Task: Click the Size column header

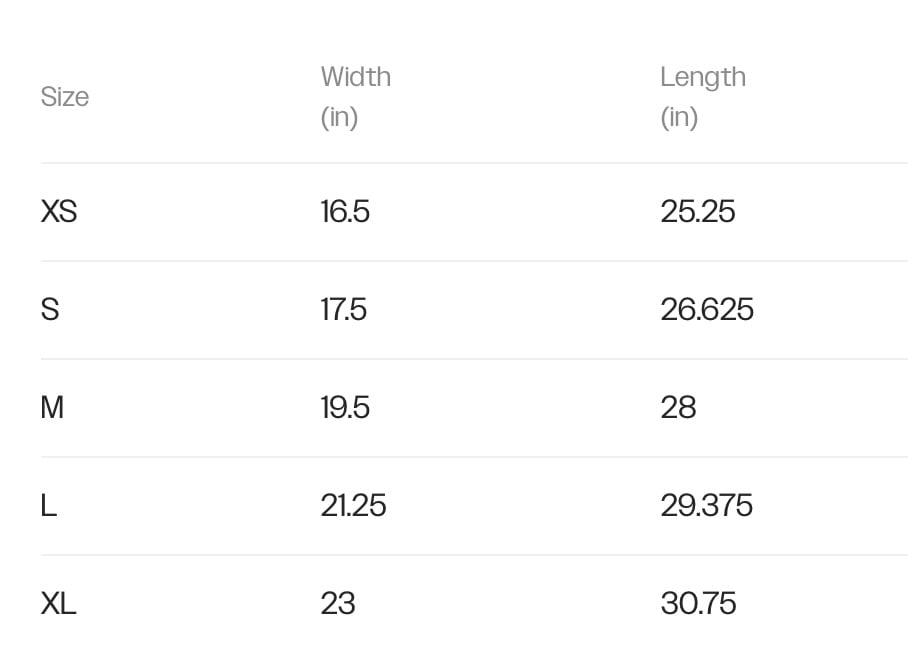Action: pyautogui.click(x=65, y=97)
